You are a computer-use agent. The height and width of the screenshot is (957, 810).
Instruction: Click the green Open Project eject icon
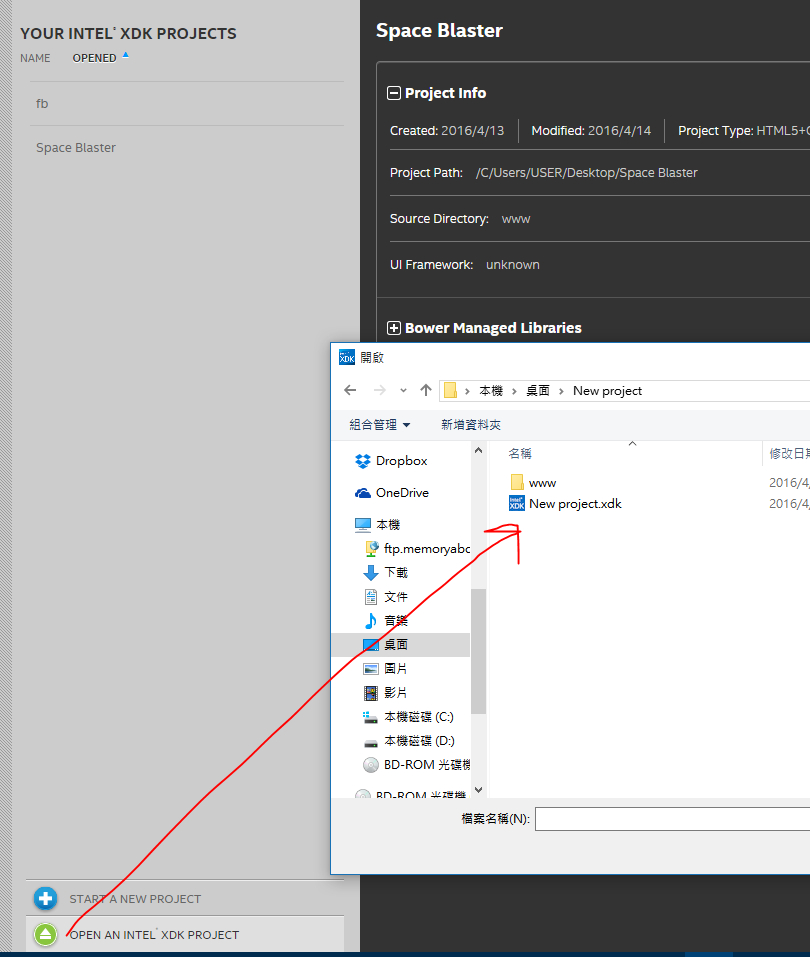(x=45, y=934)
